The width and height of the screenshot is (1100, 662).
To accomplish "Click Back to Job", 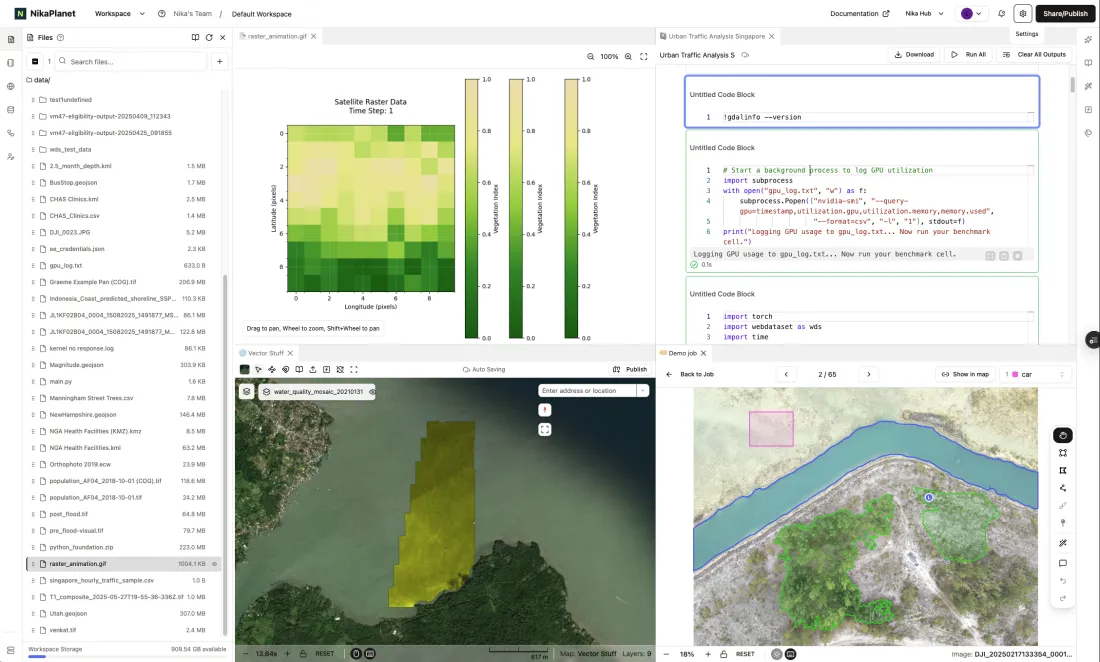I will [x=690, y=374].
